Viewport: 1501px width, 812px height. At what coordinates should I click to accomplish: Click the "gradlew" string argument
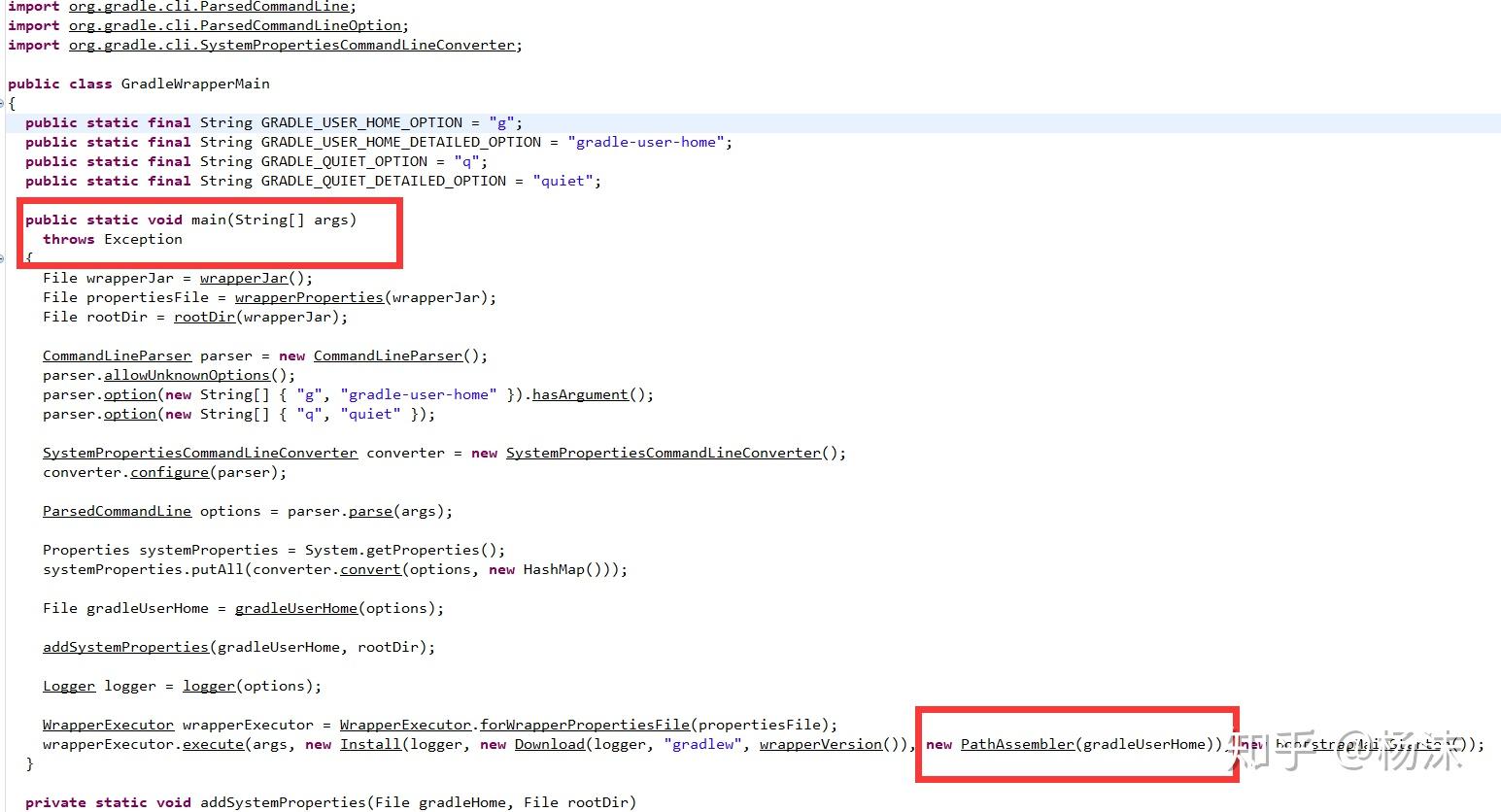702,744
